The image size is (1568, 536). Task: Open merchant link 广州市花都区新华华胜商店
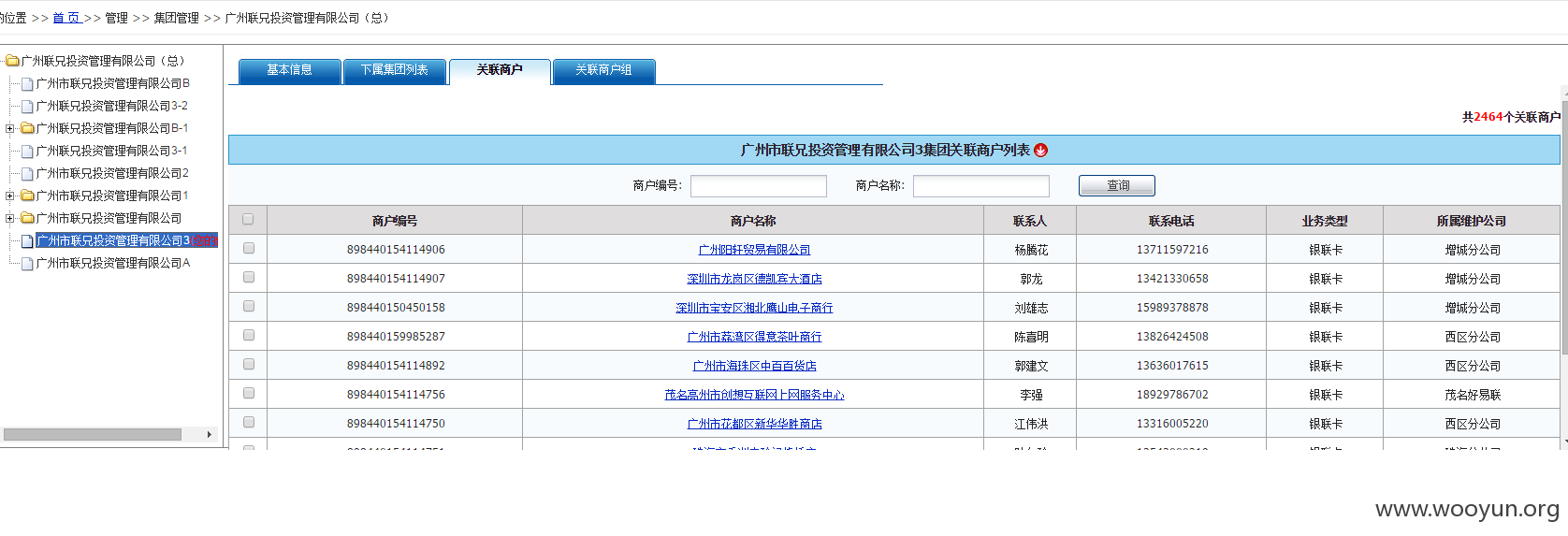coord(754,424)
